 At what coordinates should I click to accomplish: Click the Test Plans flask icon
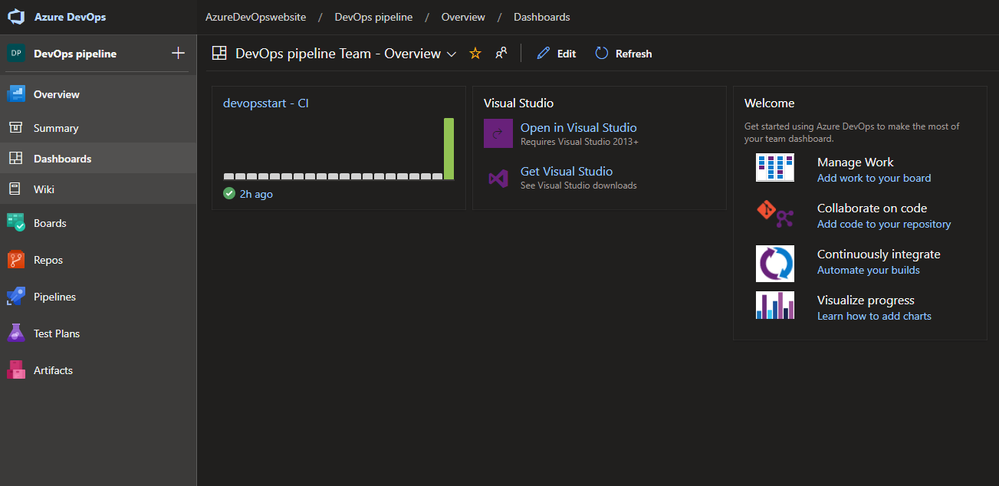16,333
